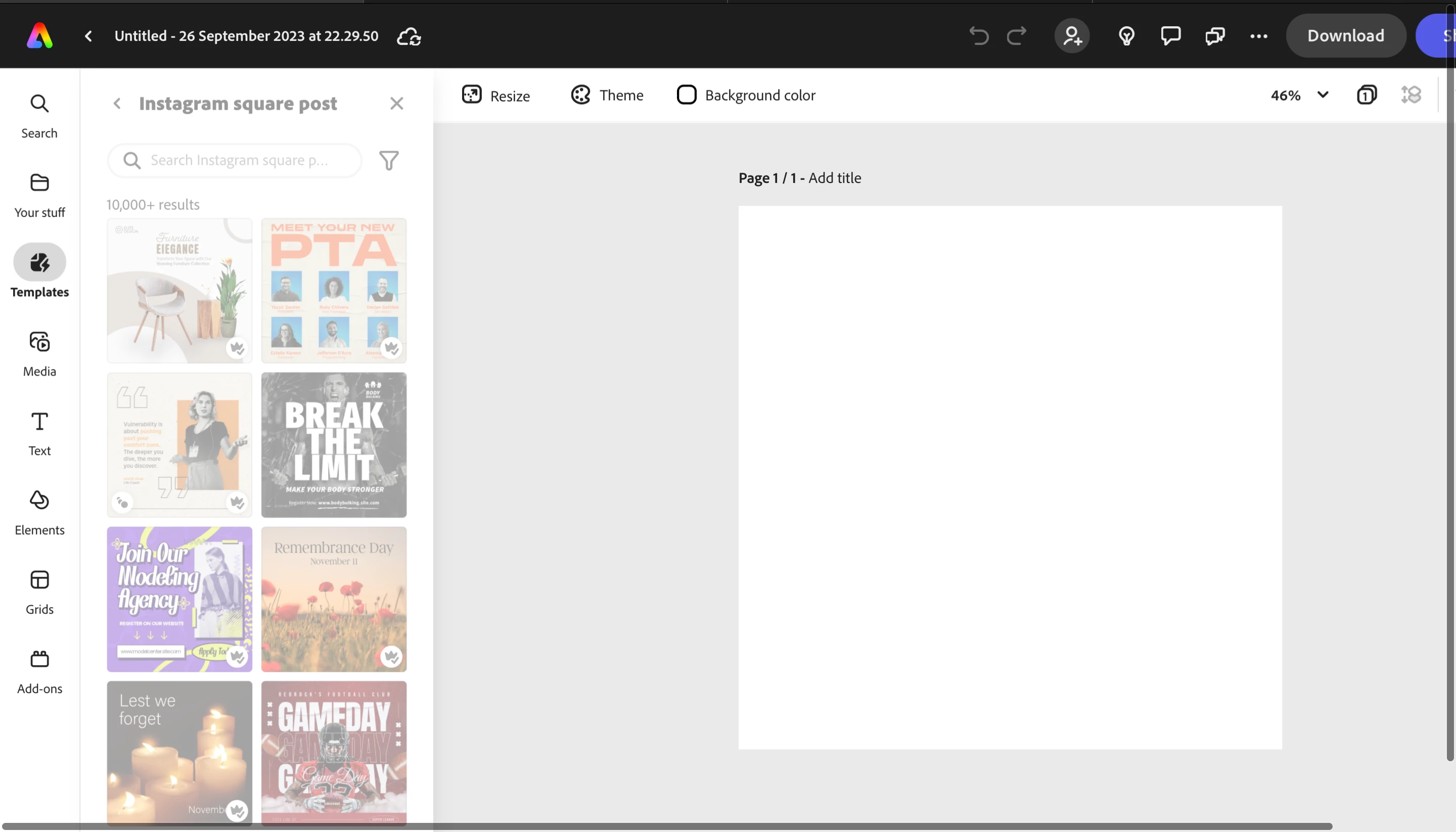1456x832 pixels.
Task: Open the invite collaborators icon
Action: click(1071, 36)
